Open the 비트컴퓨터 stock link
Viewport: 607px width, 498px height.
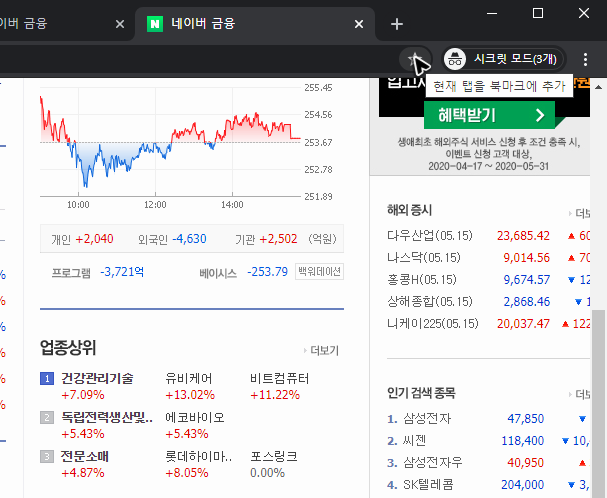click(279, 378)
